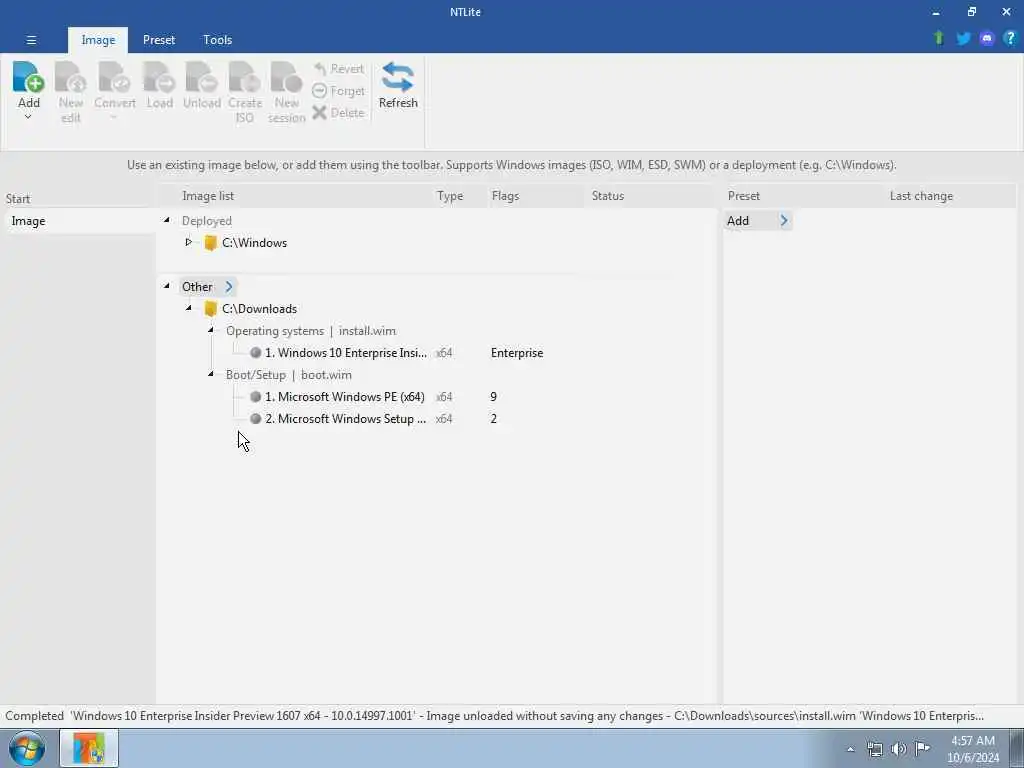Open the Twitter link icon
This screenshot has width=1024, height=768.
(963, 39)
